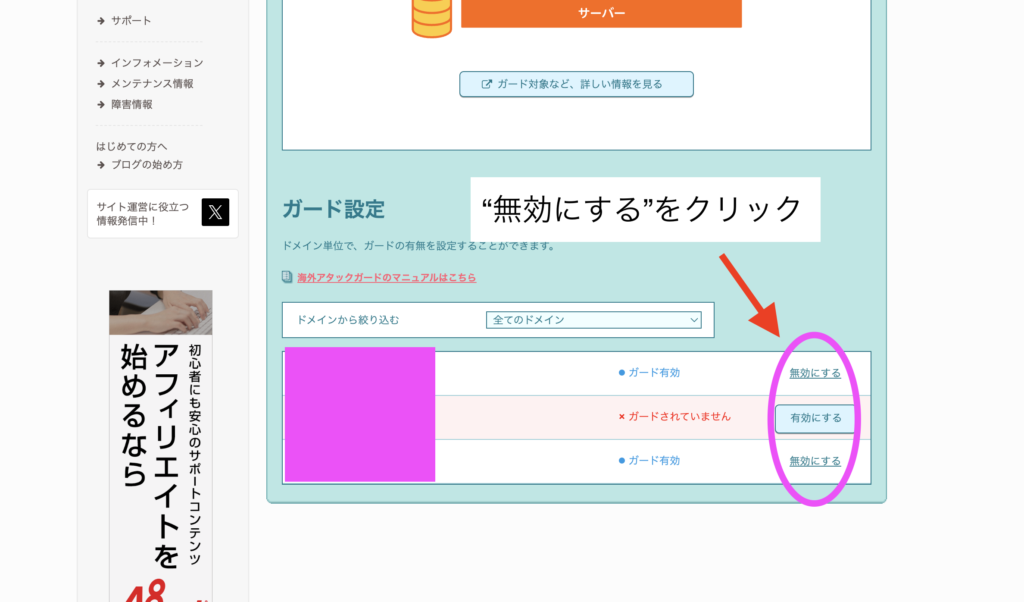The image size is (1024, 602).
Task: Click the red ガードされていません status
Action: pos(674,416)
